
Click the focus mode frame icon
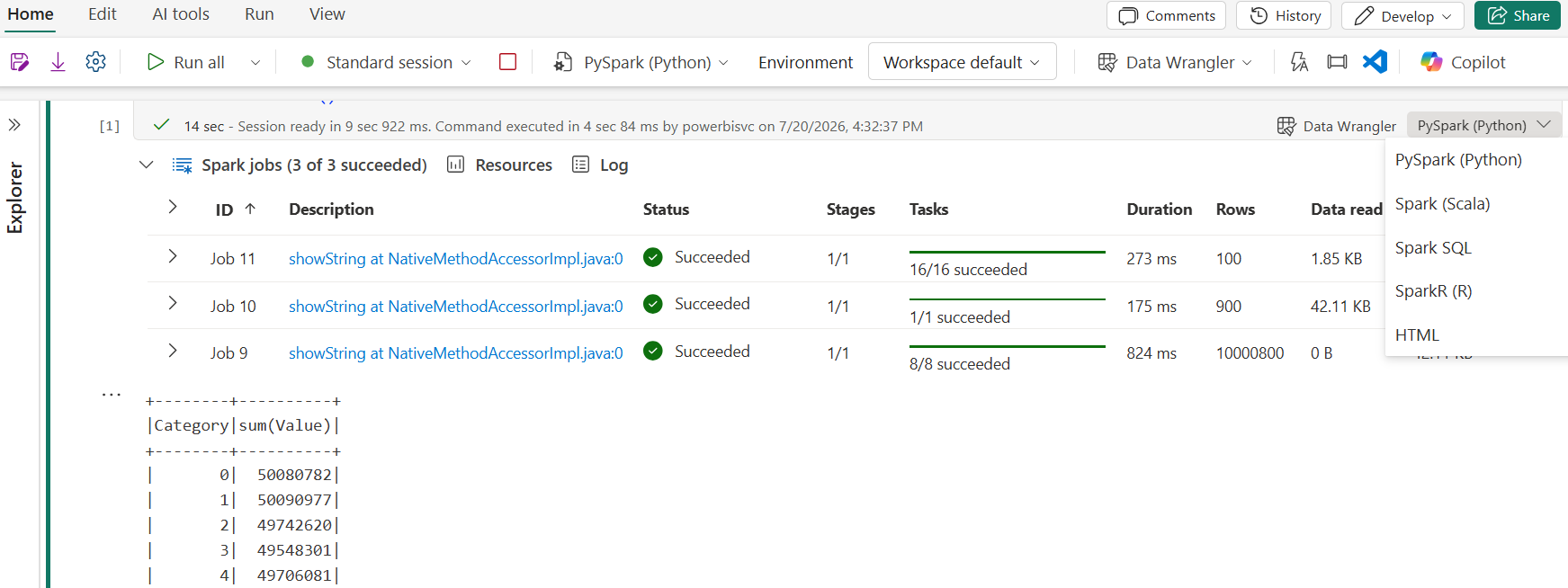(x=1338, y=62)
